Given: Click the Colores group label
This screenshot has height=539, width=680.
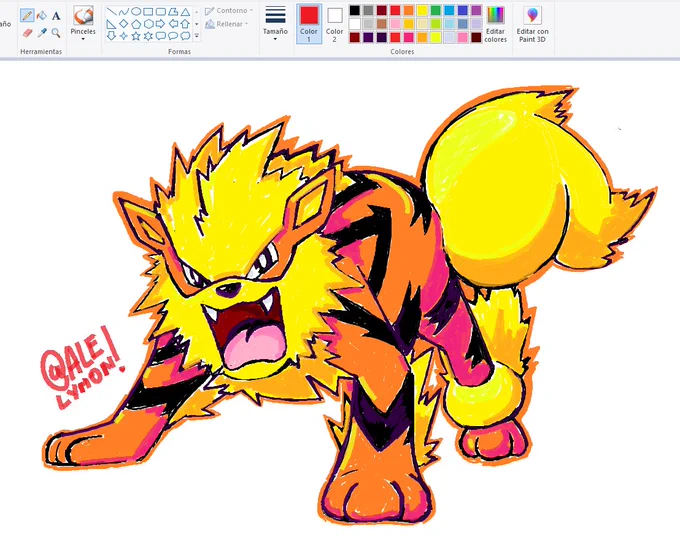Looking at the screenshot, I should pyautogui.click(x=402, y=52).
